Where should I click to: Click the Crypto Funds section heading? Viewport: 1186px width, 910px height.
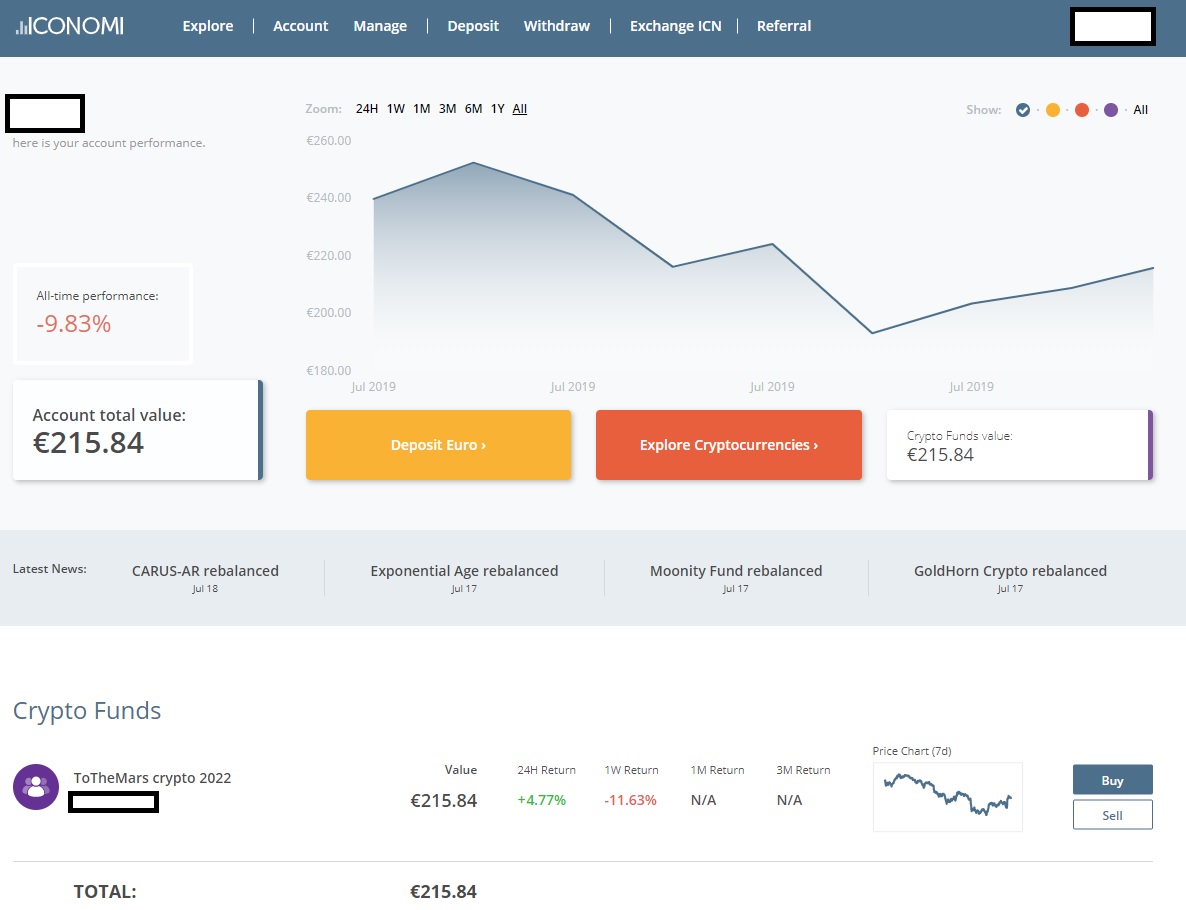87,711
